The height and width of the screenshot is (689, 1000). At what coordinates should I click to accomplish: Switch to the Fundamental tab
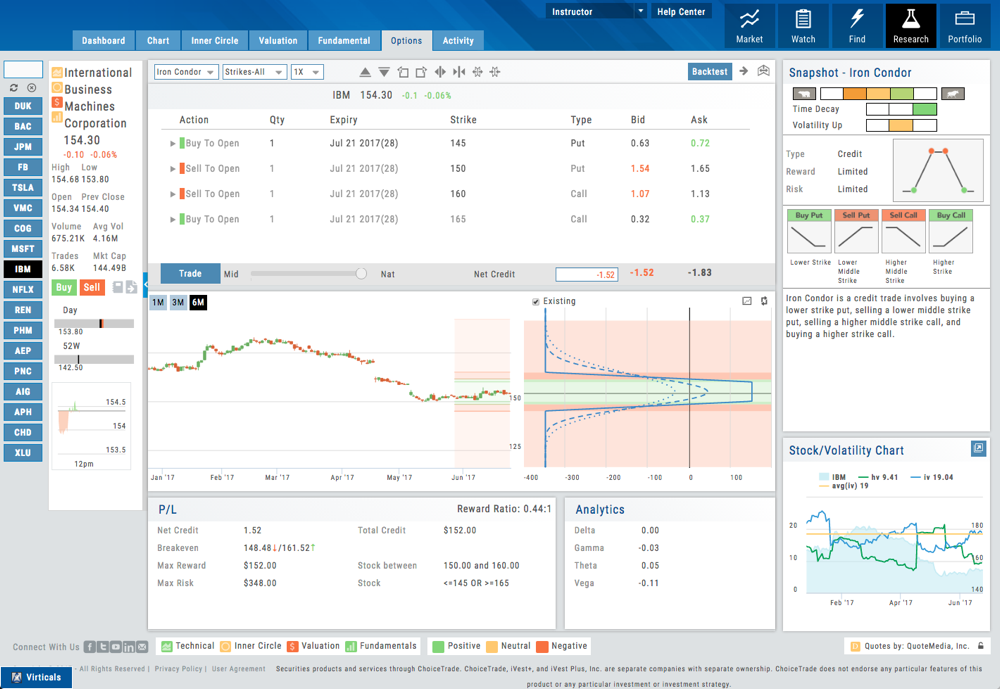pyautogui.click(x=344, y=41)
